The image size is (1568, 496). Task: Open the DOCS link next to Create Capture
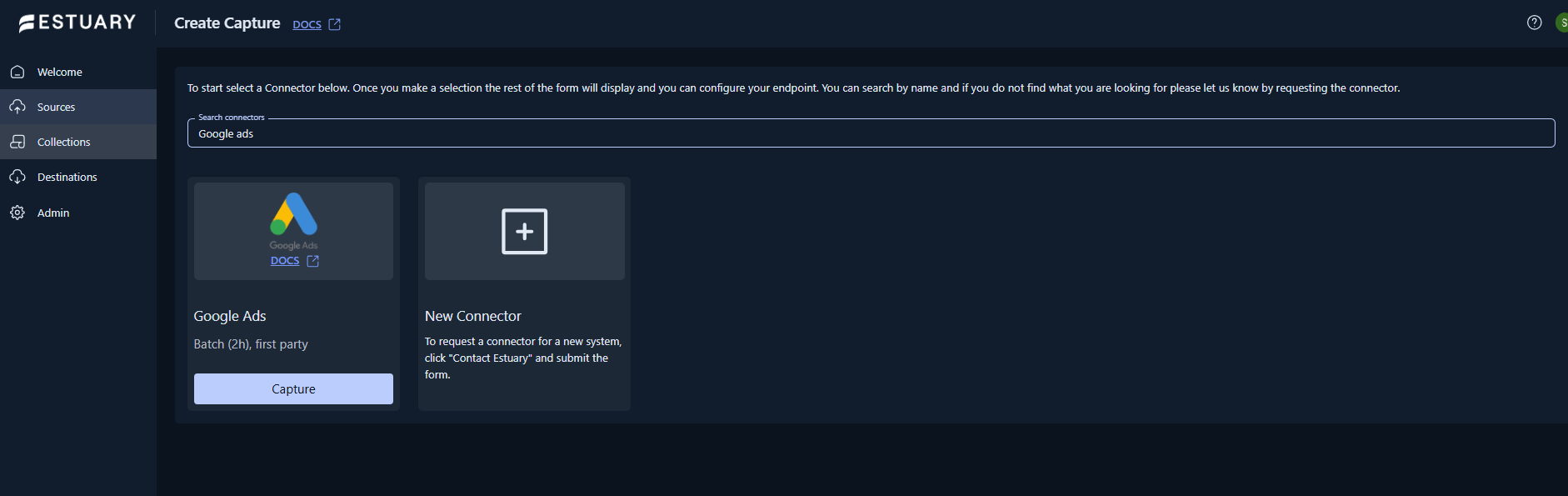(307, 24)
